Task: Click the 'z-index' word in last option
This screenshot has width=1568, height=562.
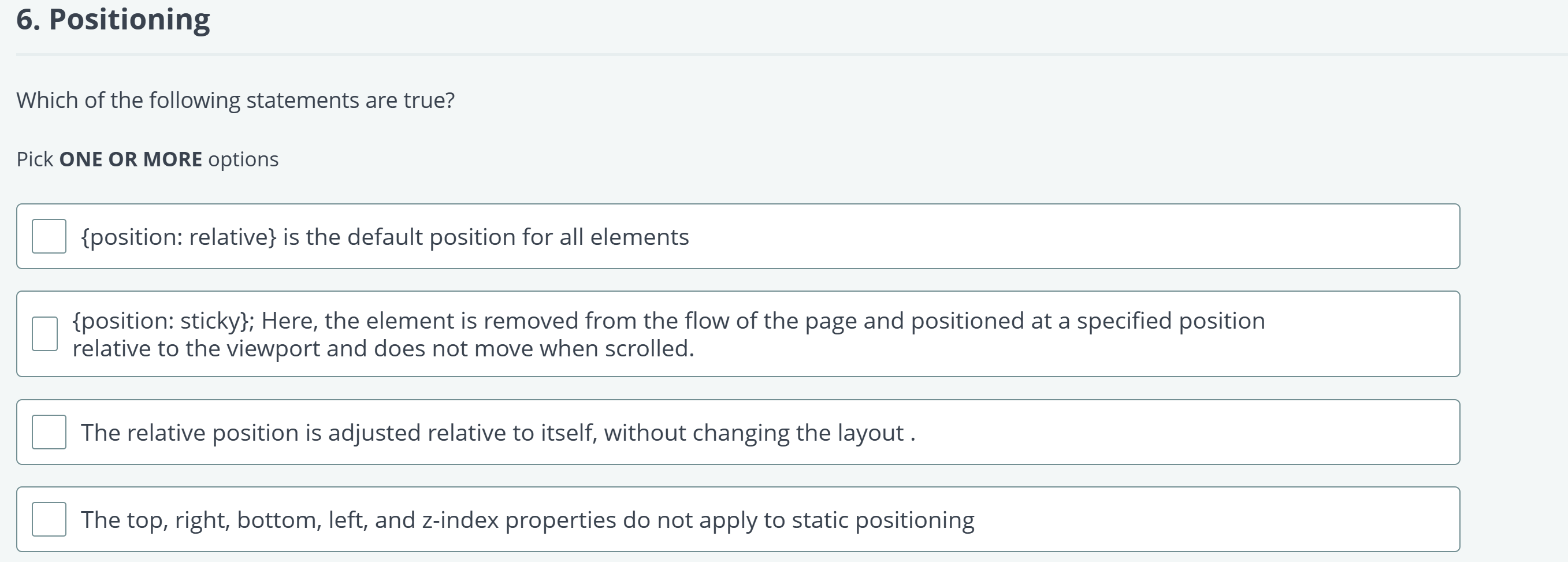Action: click(x=460, y=519)
